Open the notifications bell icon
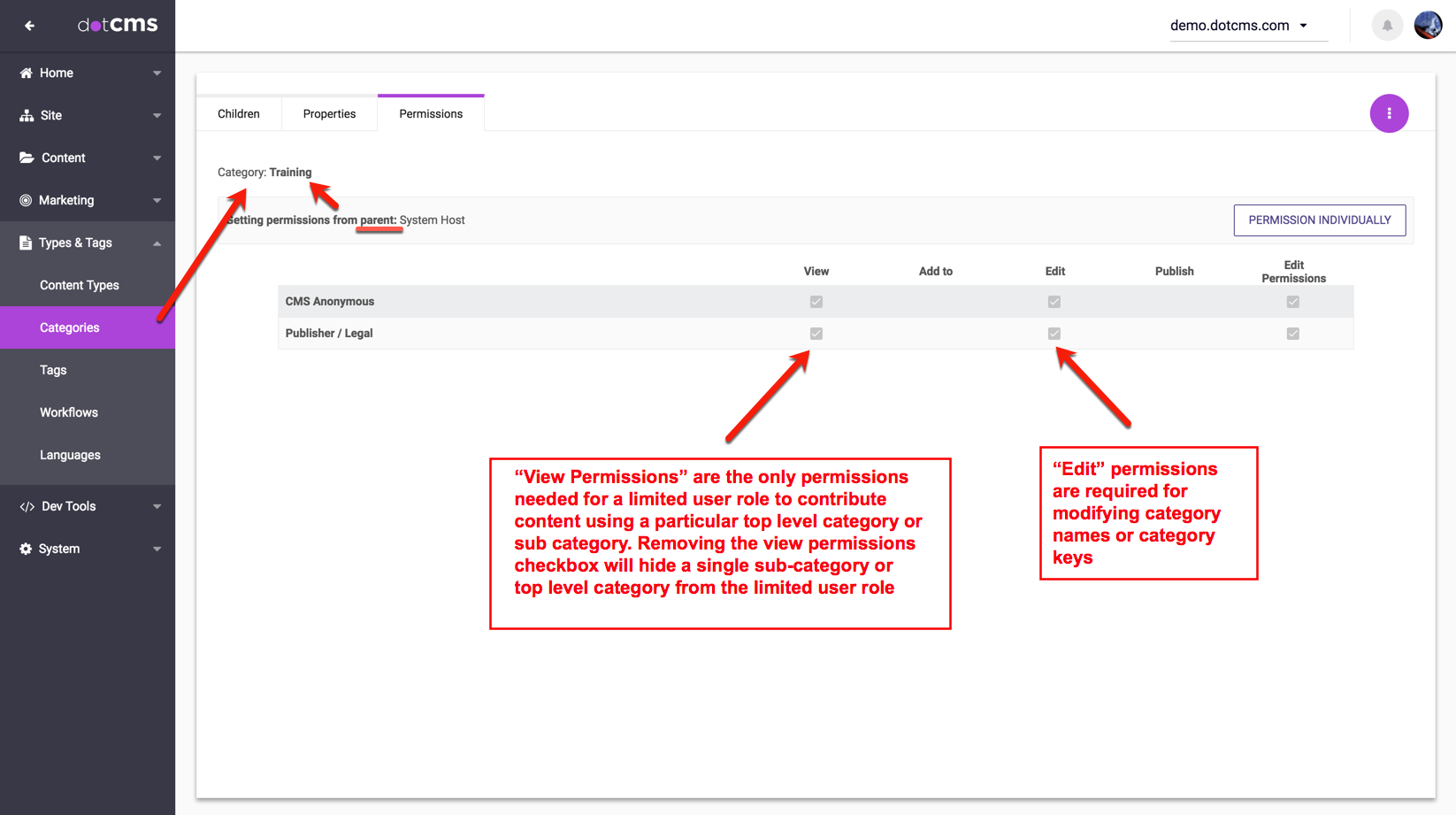This screenshot has width=1456, height=815. pyautogui.click(x=1387, y=26)
